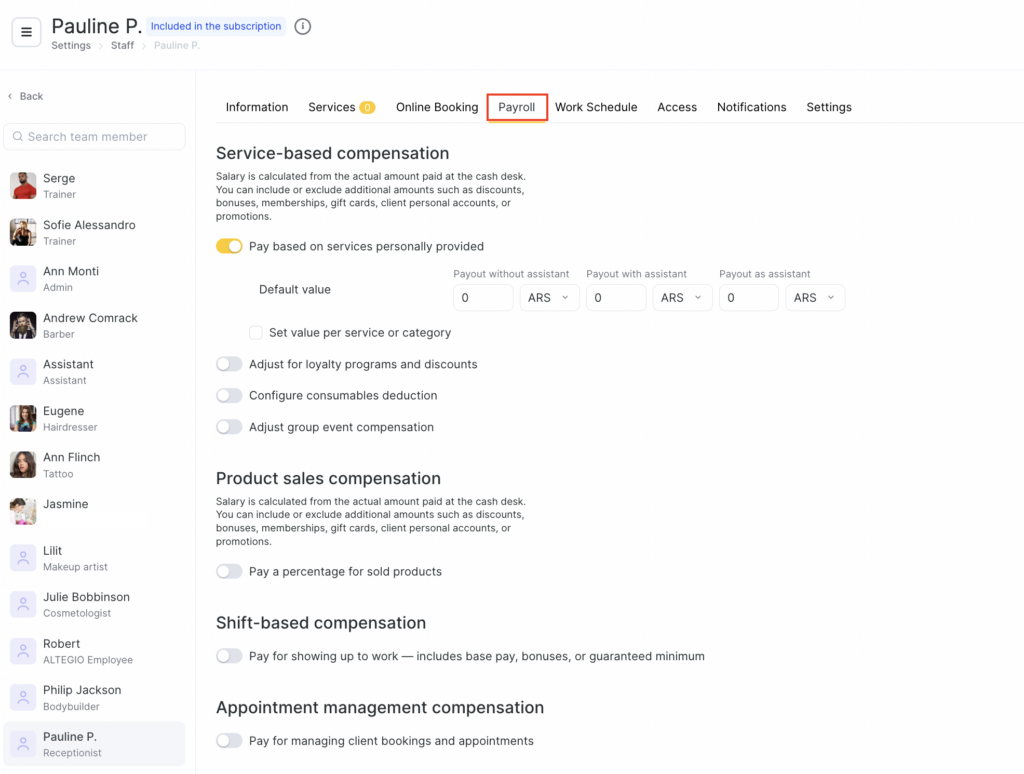Open currency dropdown for payout as assistant
1024x774 pixels.
815,298
